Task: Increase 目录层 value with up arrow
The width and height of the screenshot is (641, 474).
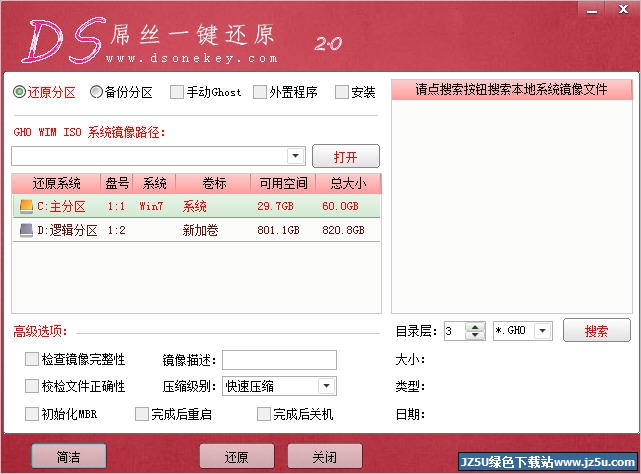Action: [x=475, y=327]
